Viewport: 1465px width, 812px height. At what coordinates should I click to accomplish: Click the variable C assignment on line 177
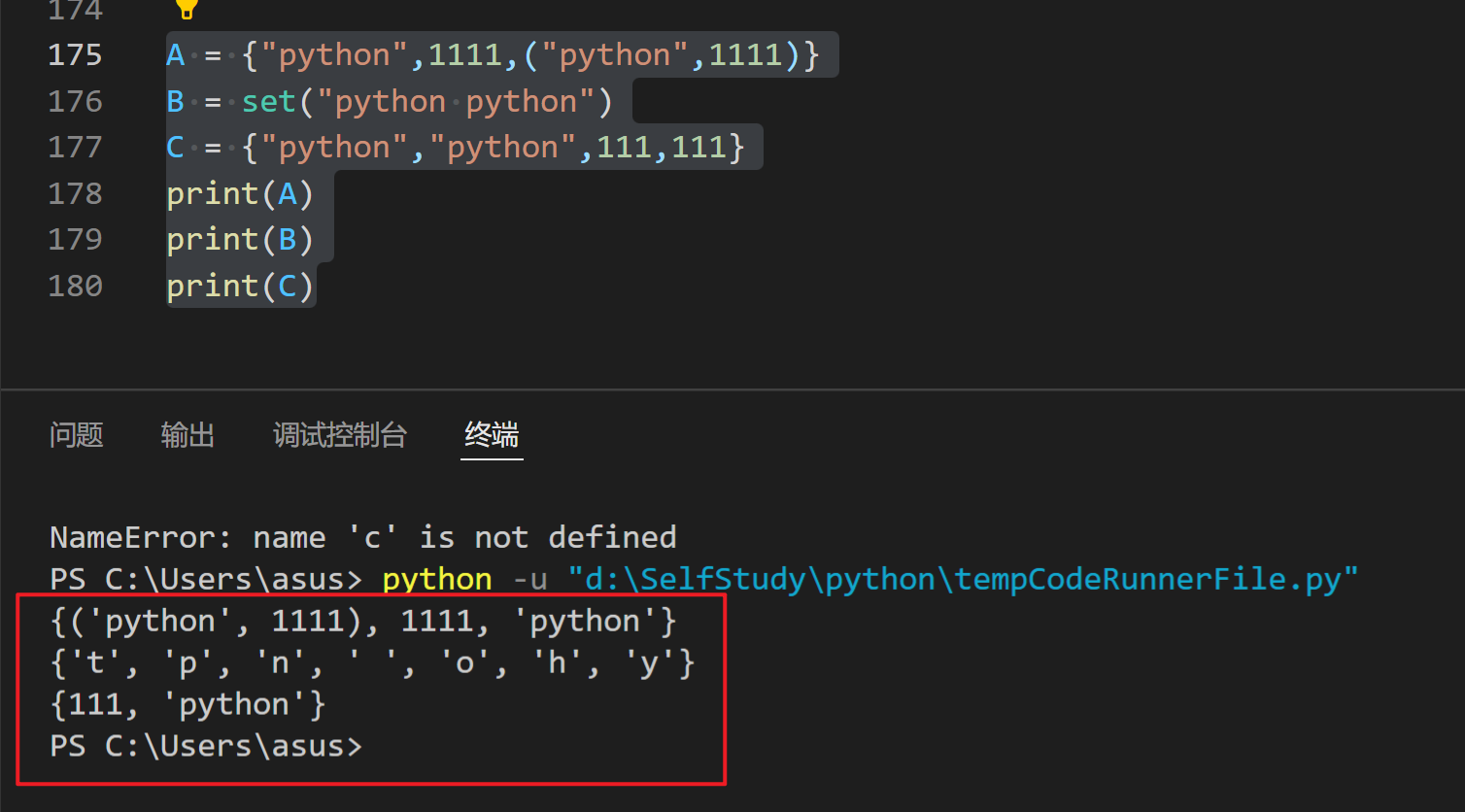(x=175, y=147)
